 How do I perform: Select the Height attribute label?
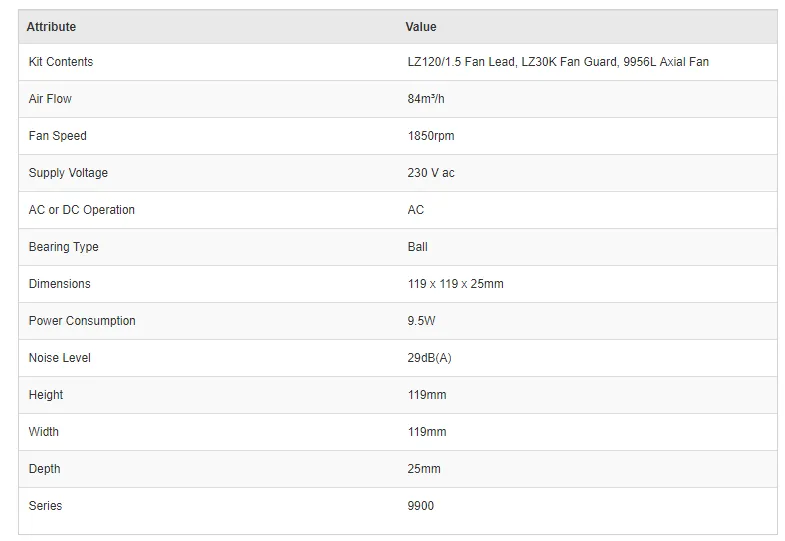46,395
